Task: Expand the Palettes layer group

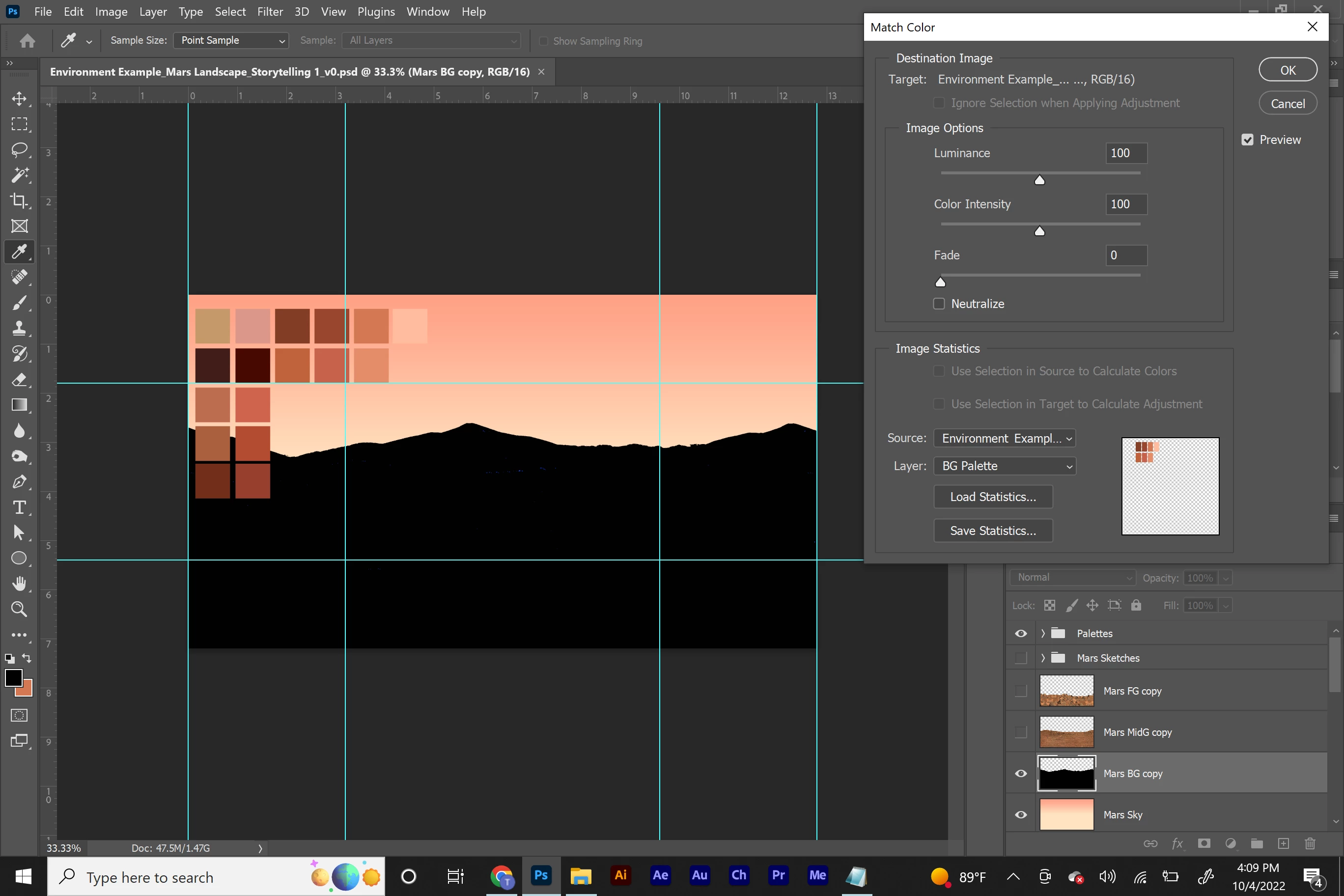Action: (x=1043, y=633)
